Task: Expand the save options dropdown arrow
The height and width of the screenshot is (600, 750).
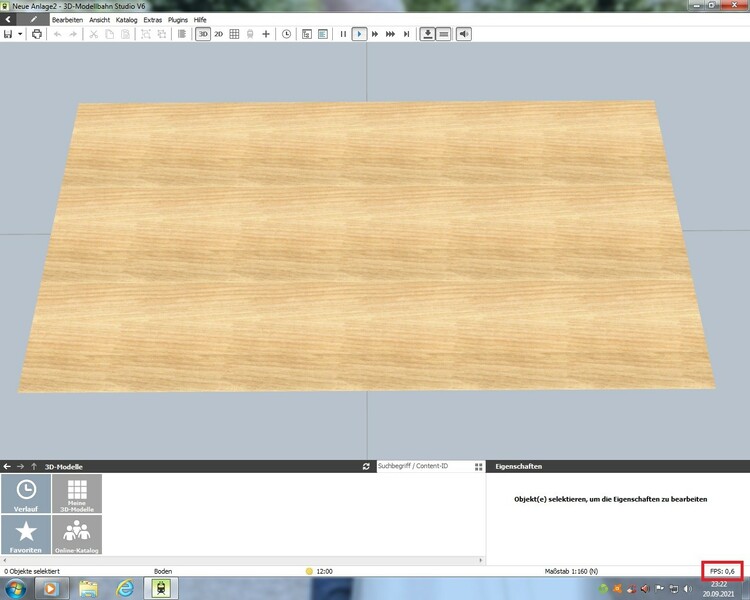Action: 20,34
